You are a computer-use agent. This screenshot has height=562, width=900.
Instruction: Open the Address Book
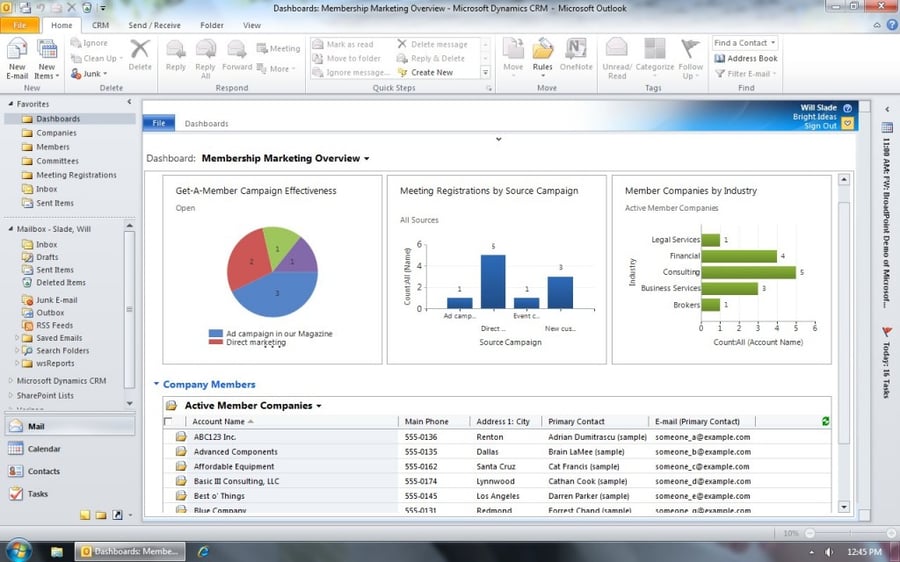point(746,58)
